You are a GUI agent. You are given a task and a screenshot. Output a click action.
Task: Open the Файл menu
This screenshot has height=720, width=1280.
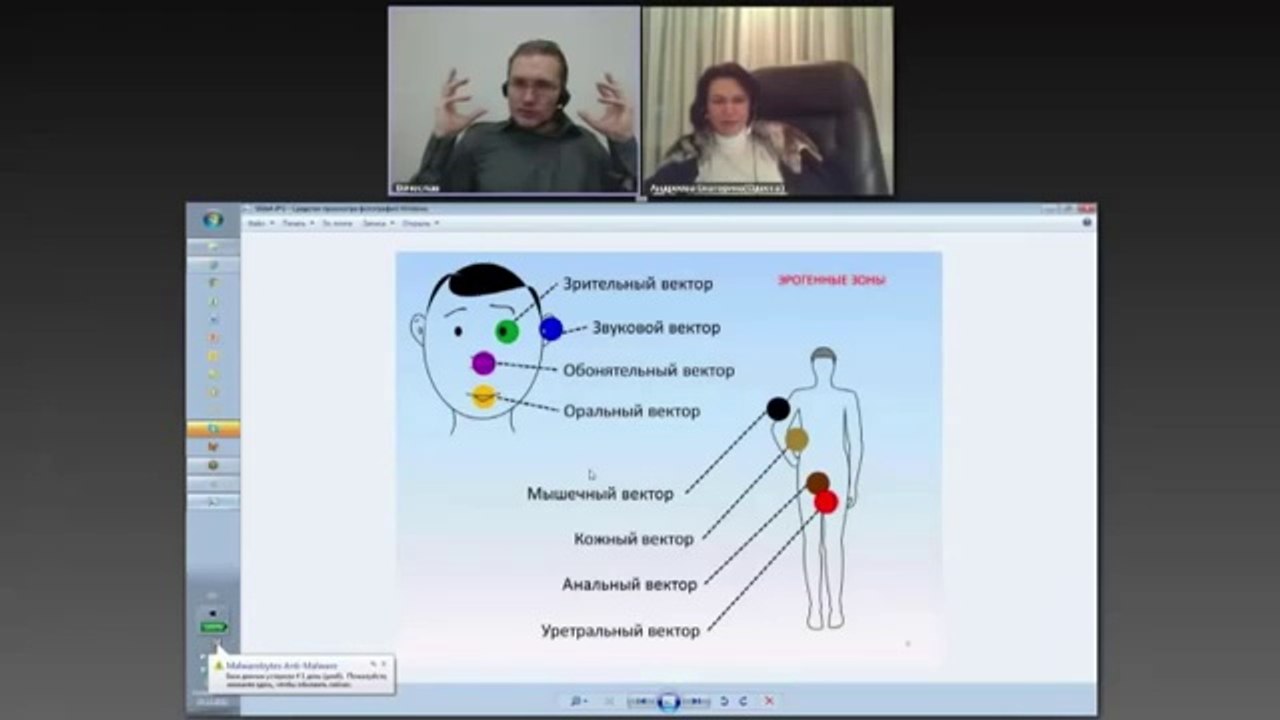(260, 223)
